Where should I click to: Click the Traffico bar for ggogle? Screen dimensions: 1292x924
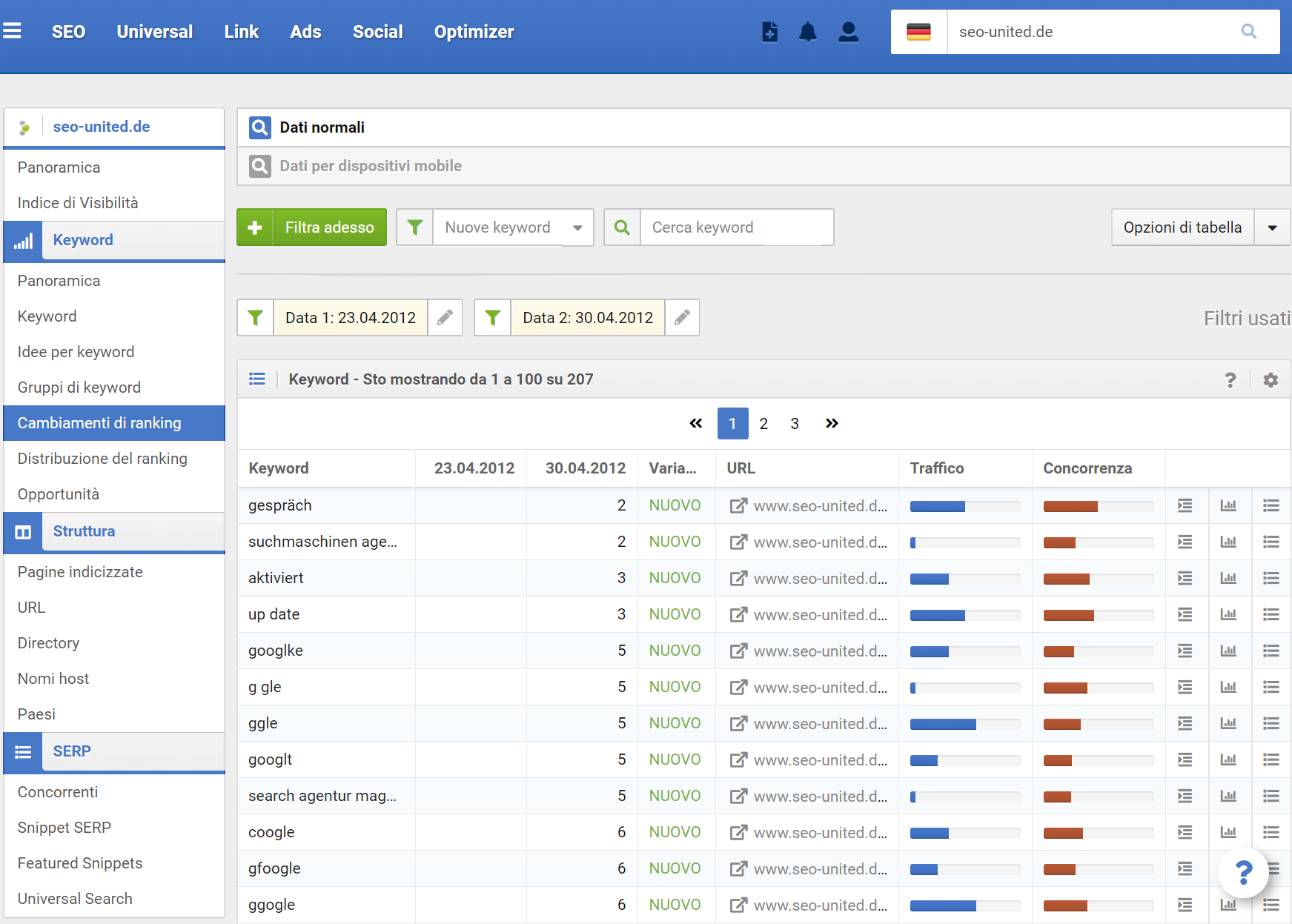[x=965, y=905]
